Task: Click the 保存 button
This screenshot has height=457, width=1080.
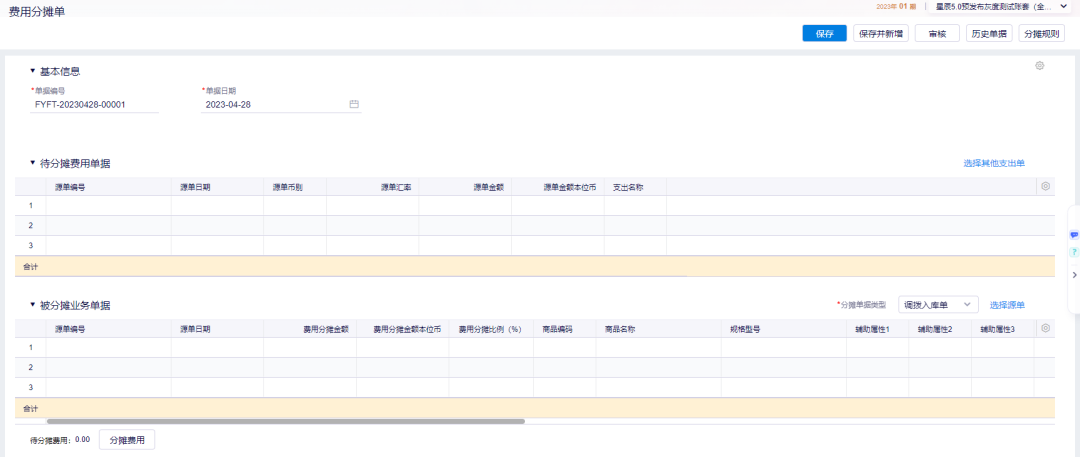Action: point(824,33)
